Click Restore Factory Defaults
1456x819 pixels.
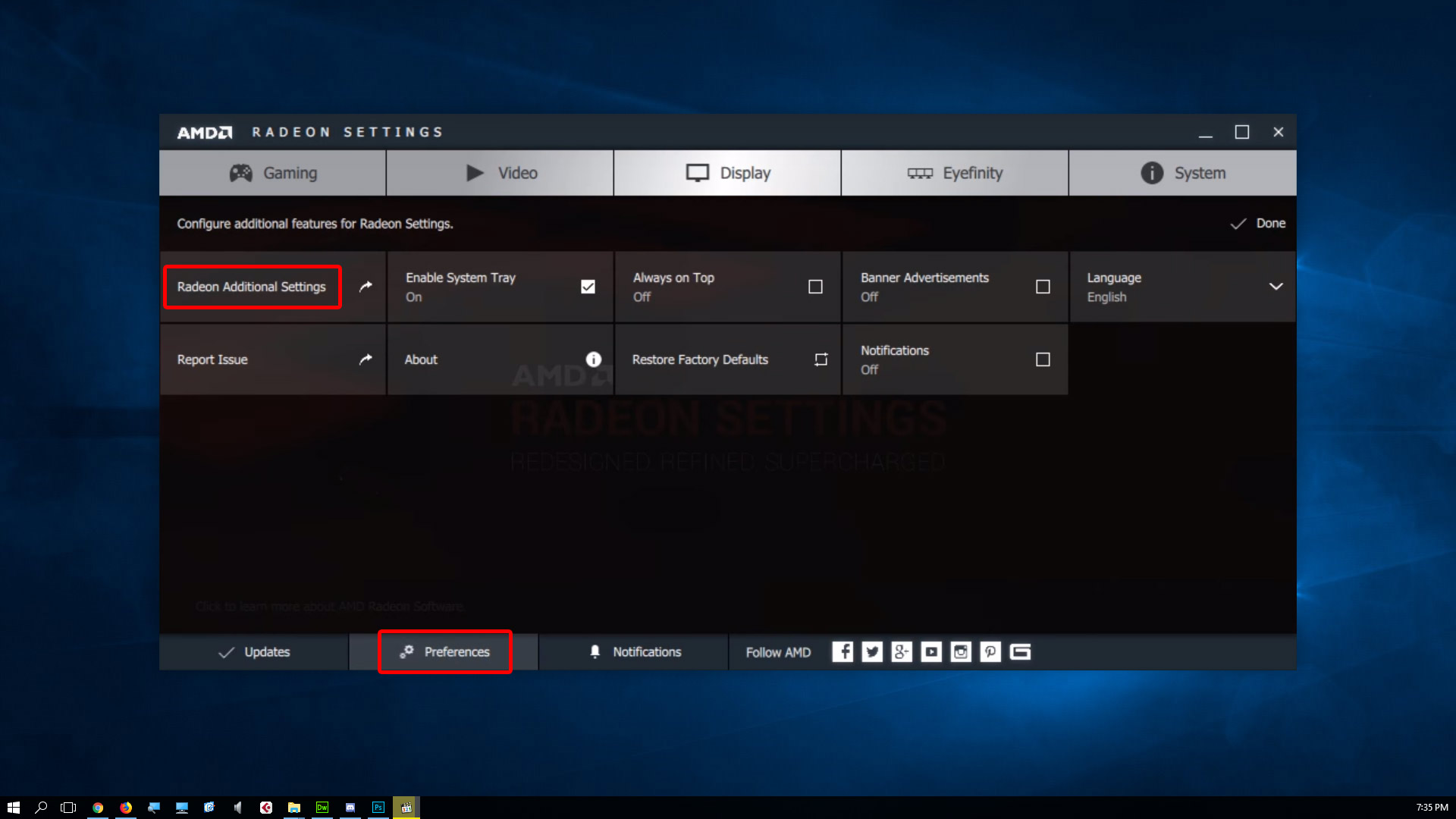point(728,359)
